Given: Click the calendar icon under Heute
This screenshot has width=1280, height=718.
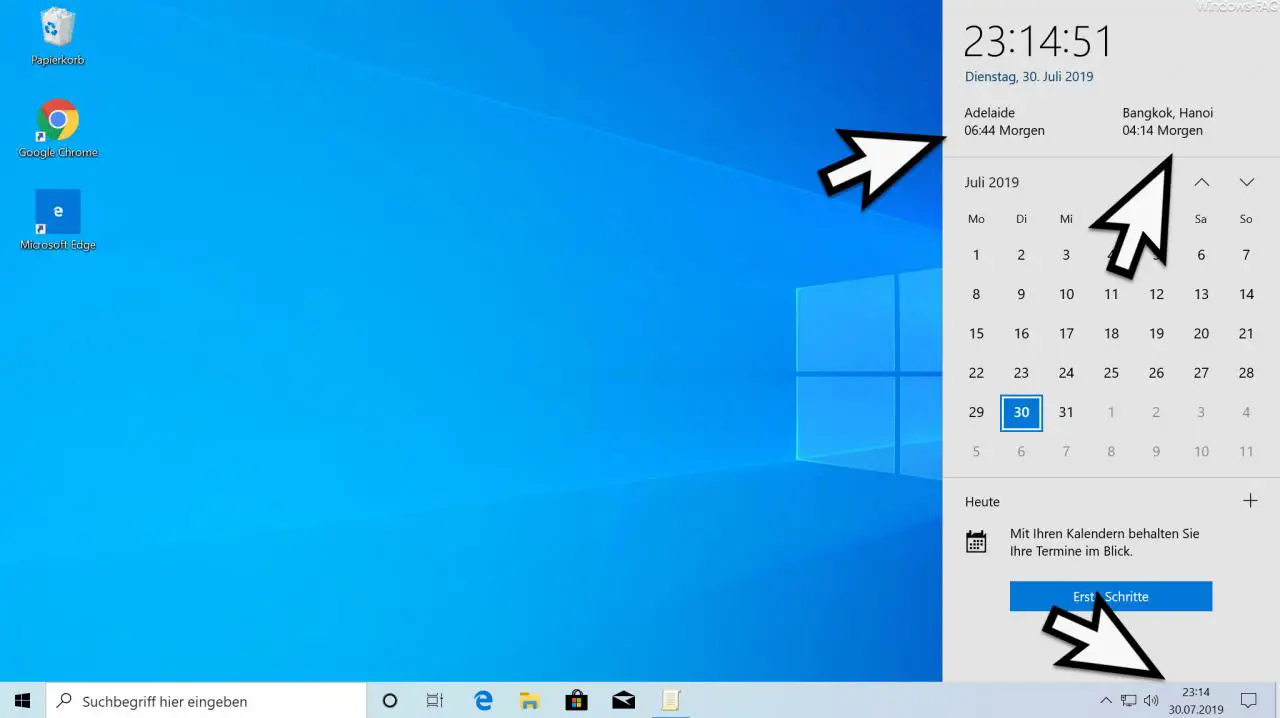Looking at the screenshot, I should point(976,542).
